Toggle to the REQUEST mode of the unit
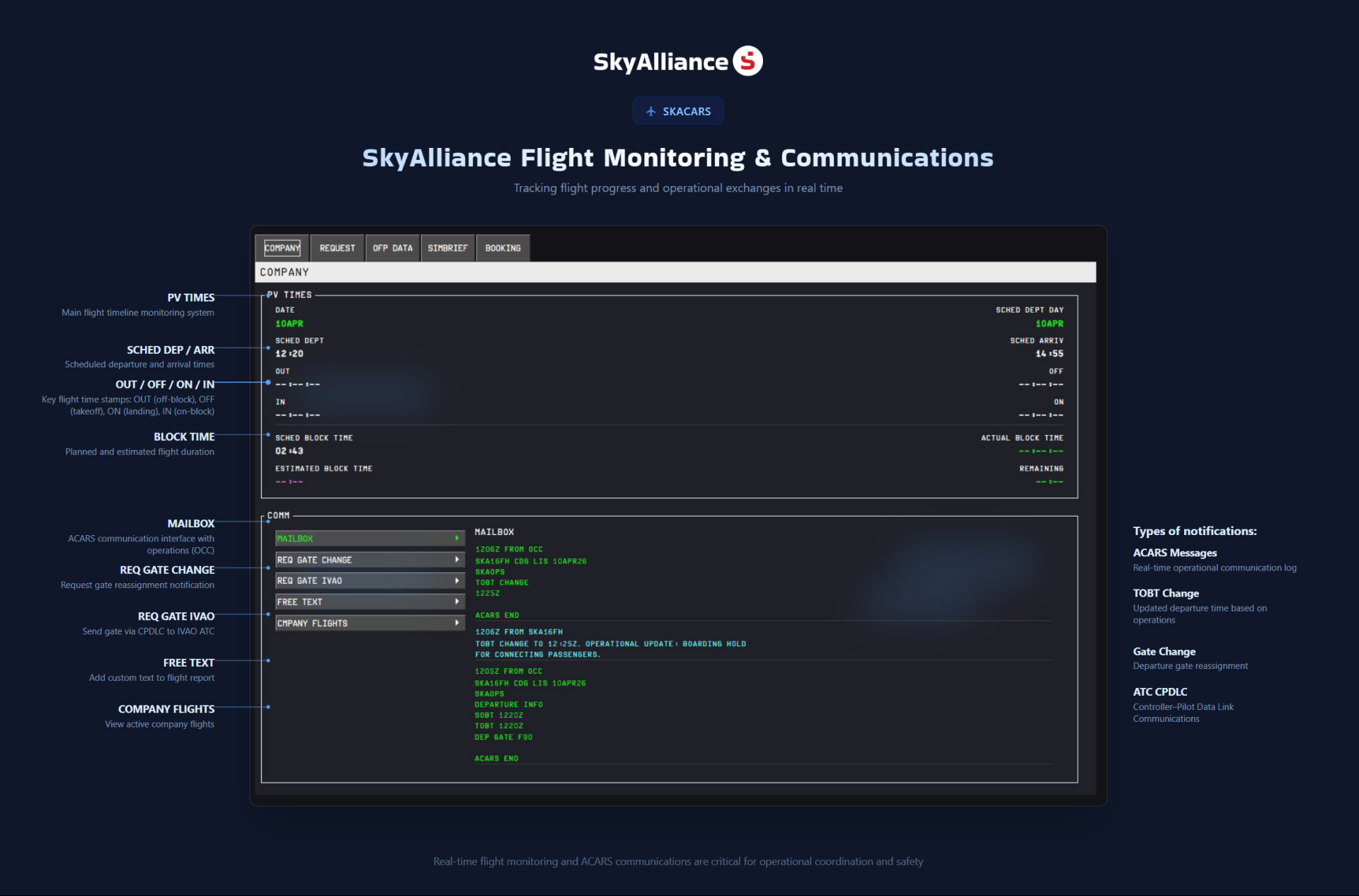The width and height of the screenshot is (1359, 896). click(x=337, y=248)
